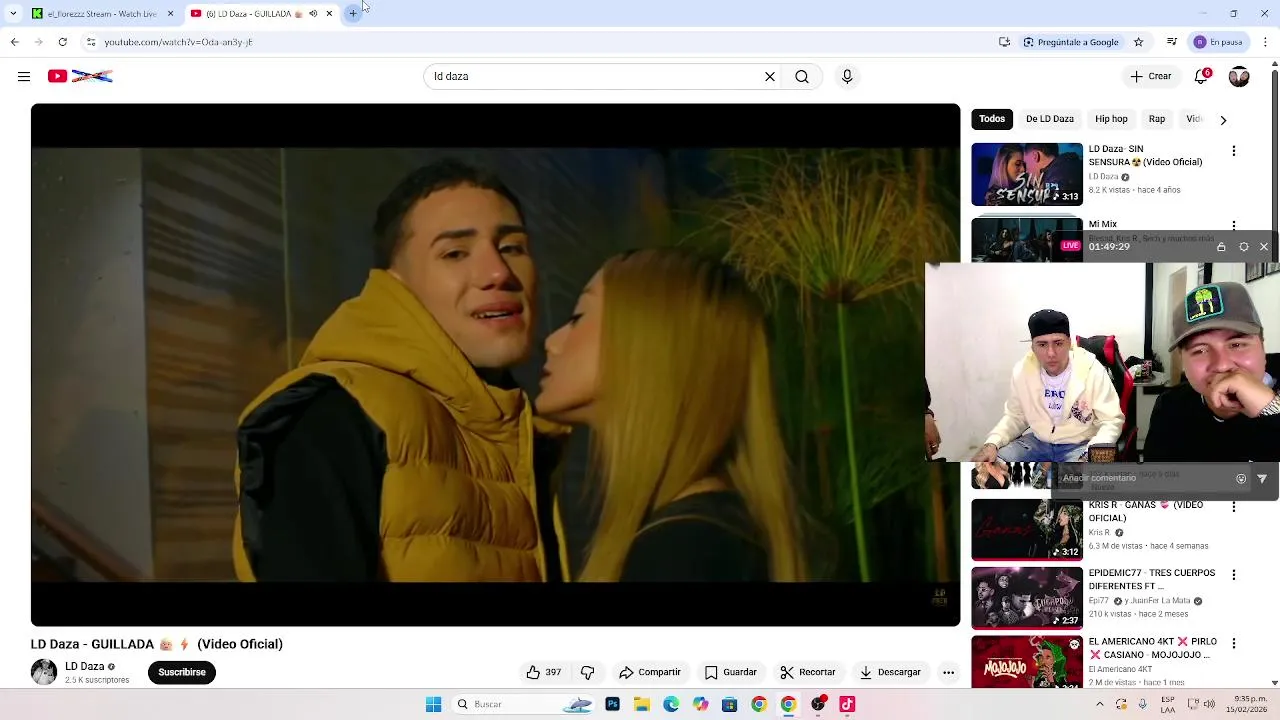Open File Explorer from the taskbar
The image size is (1280, 720).
[x=642, y=704]
